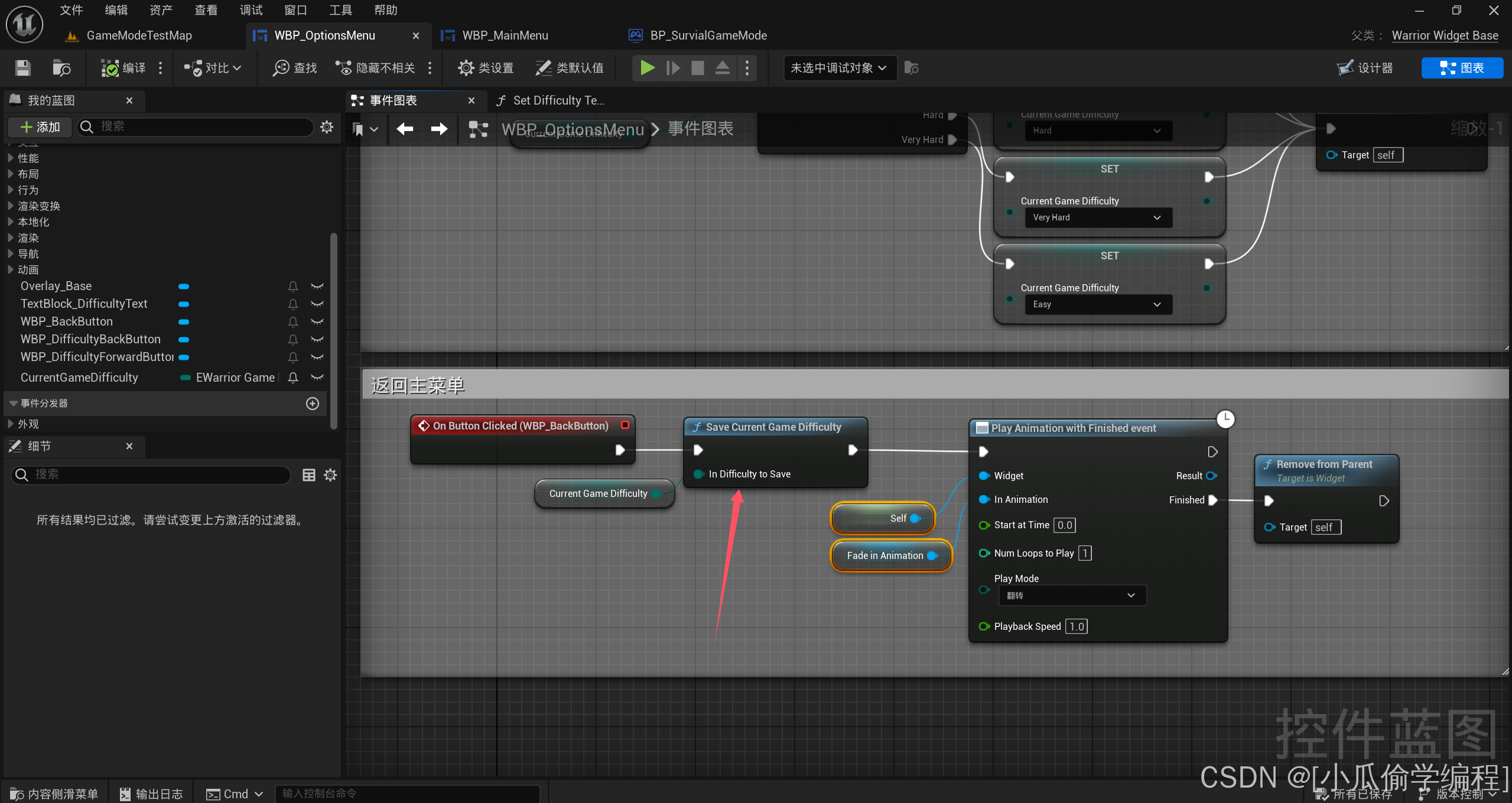
Task: Click the details panel property matrix grid icon
Action: pyautogui.click(x=308, y=475)
